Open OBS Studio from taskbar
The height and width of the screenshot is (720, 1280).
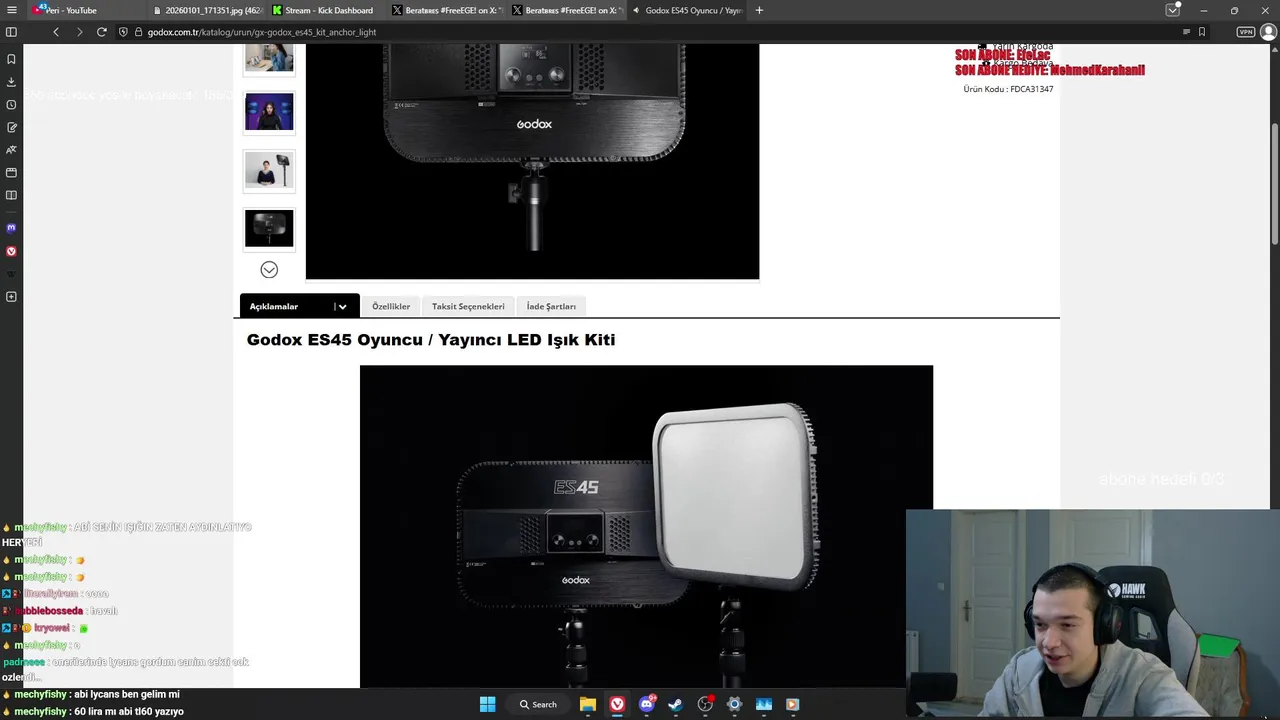705,704
